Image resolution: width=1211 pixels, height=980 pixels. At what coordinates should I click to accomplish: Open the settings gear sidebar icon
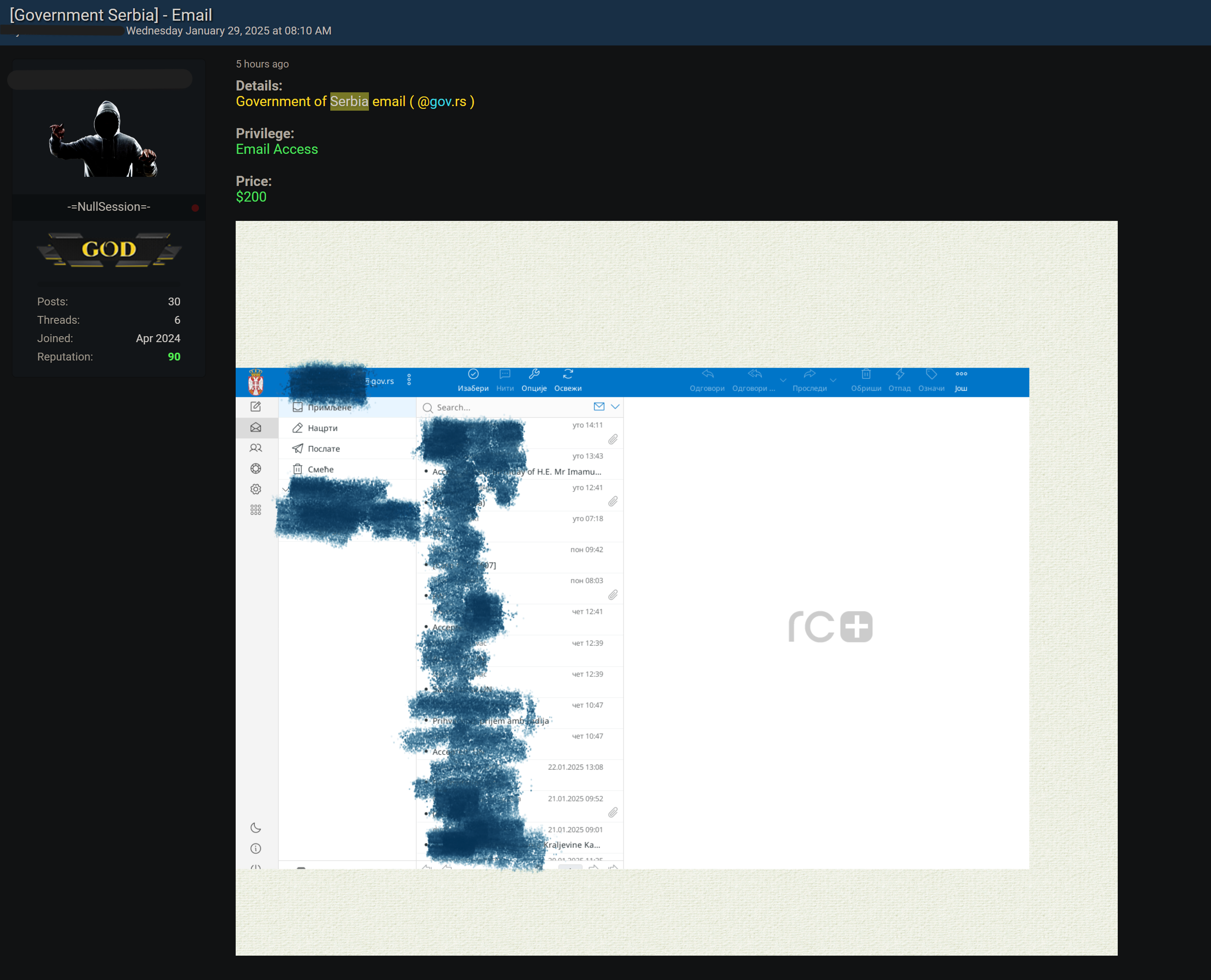256,490
